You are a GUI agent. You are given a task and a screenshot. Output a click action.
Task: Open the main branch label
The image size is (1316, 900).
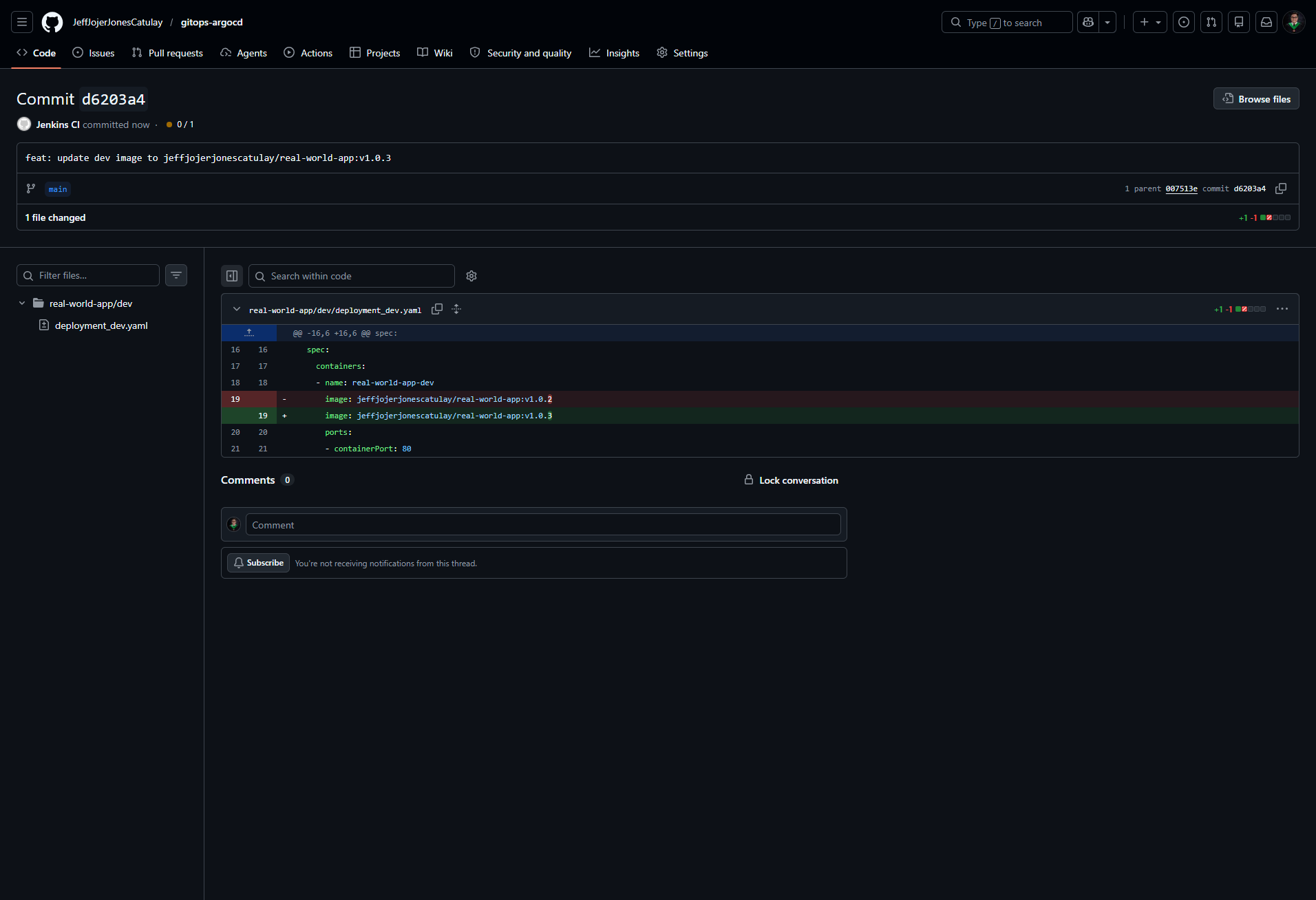(58, 189)
